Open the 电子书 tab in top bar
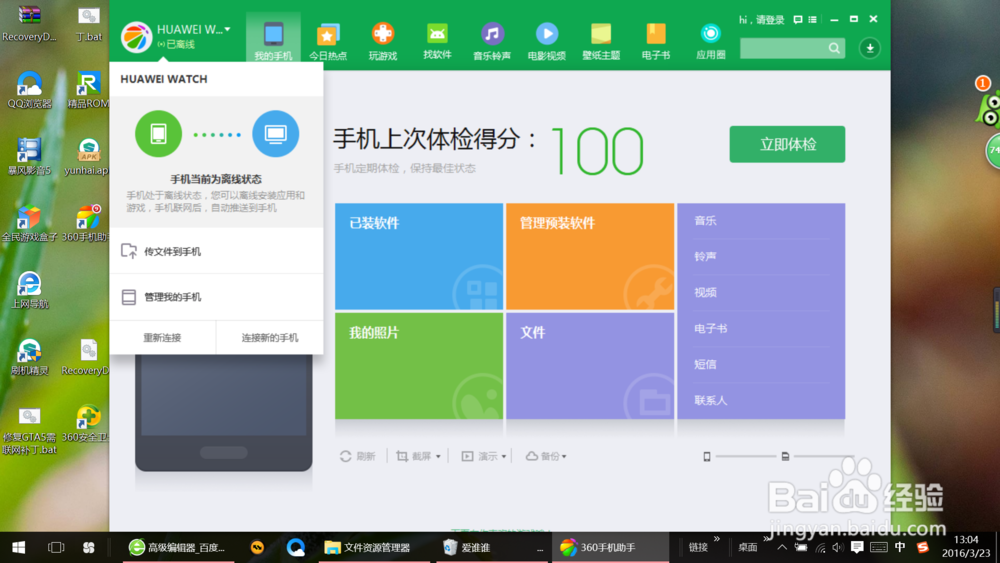 coord(656,41)
